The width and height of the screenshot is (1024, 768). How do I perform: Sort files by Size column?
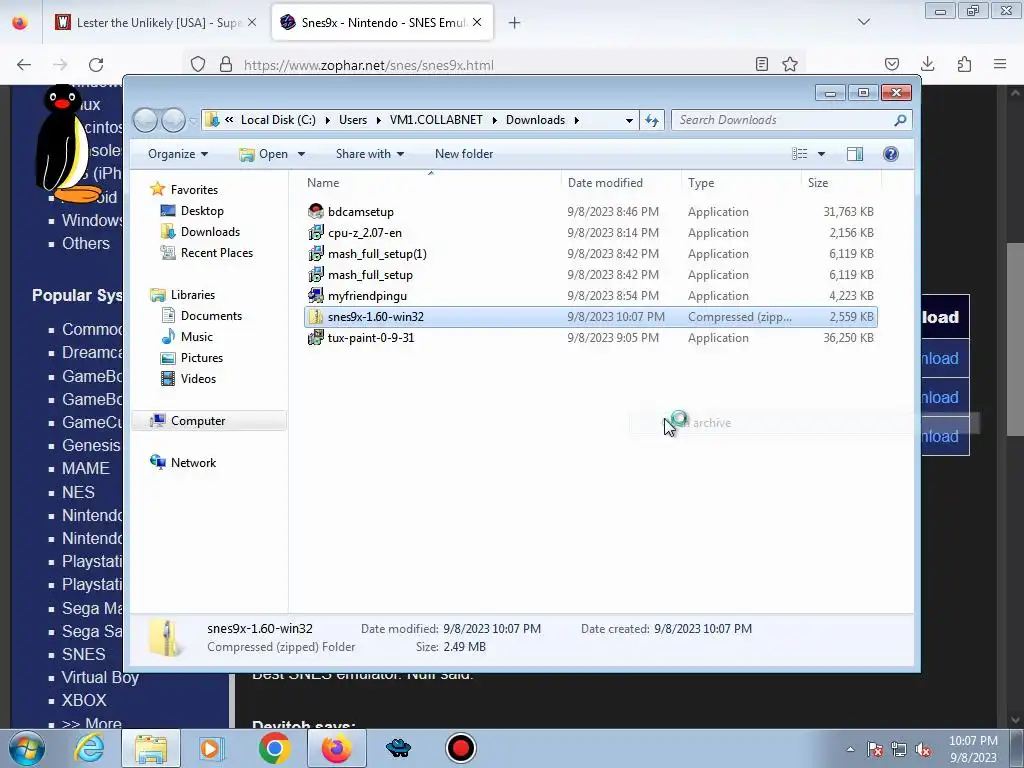(x=841, y=183)
